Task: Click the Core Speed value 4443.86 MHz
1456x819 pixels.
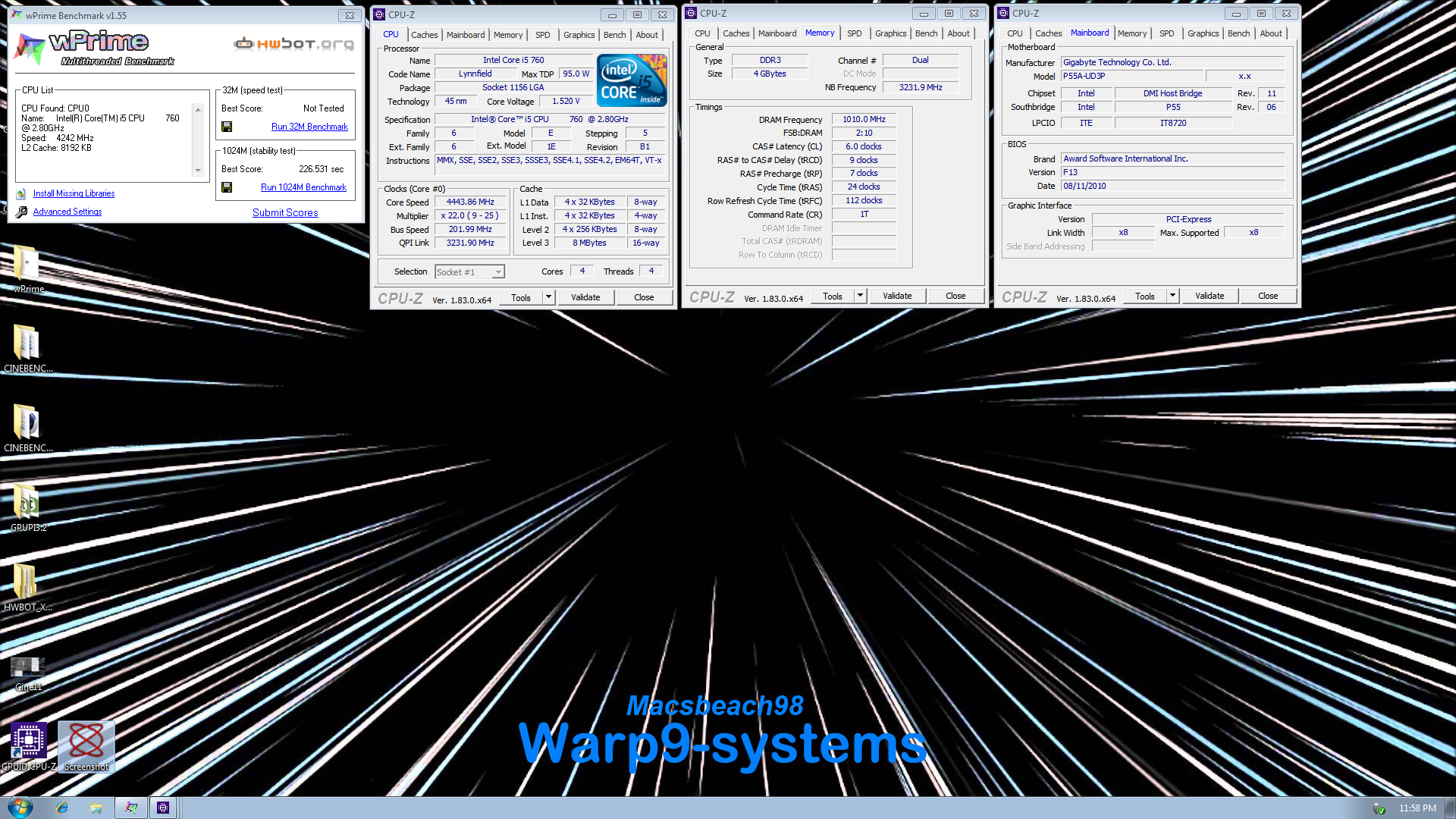Action: 470,202
